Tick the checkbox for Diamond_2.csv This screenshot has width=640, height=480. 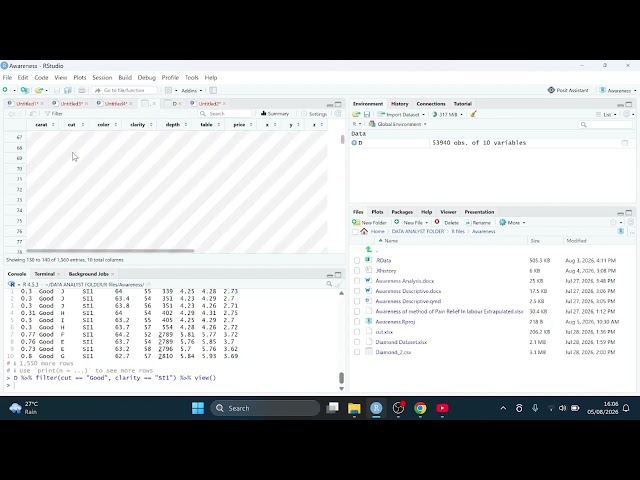point(357,352)
